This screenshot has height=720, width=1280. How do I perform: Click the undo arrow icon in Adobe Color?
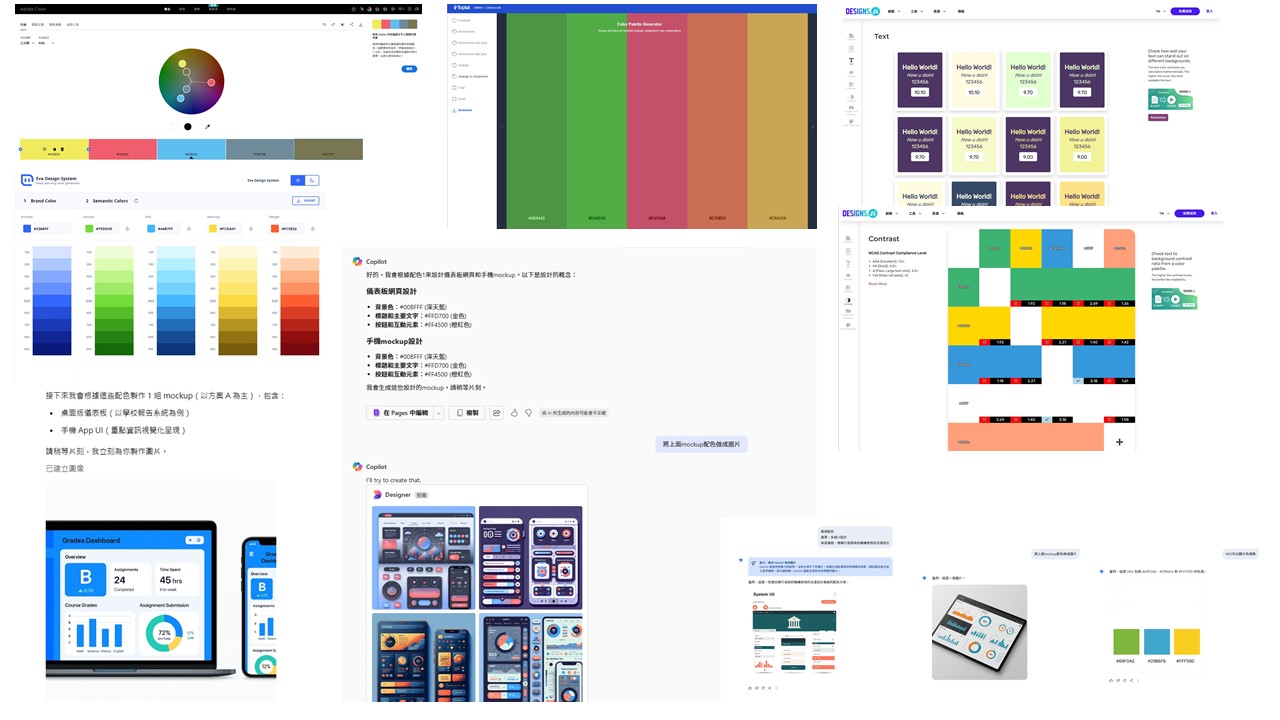click(x=324, y=24)
